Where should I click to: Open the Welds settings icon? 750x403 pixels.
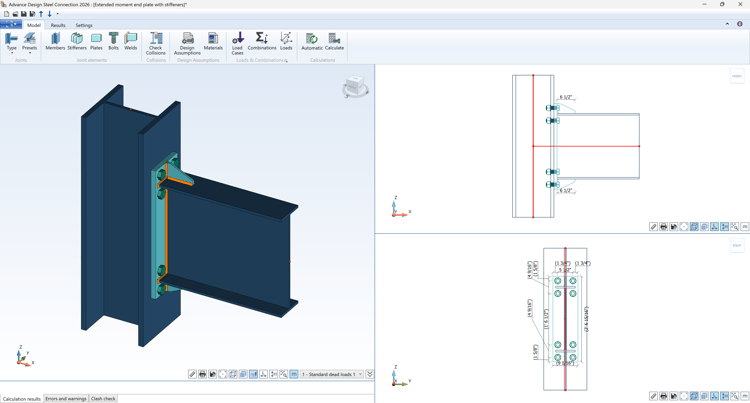(131, 41)
